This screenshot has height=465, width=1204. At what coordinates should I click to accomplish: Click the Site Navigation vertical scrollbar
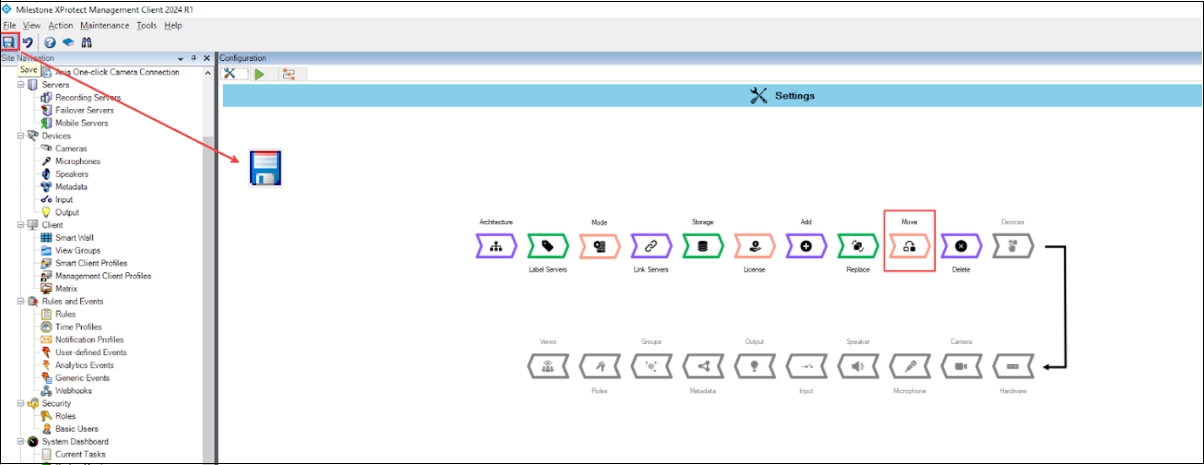[208, 250]
